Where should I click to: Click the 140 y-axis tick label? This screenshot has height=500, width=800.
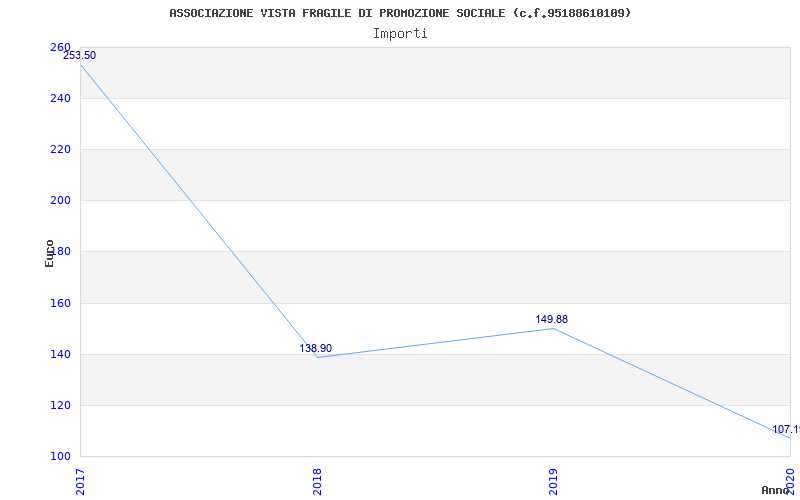tap(60, 354)
